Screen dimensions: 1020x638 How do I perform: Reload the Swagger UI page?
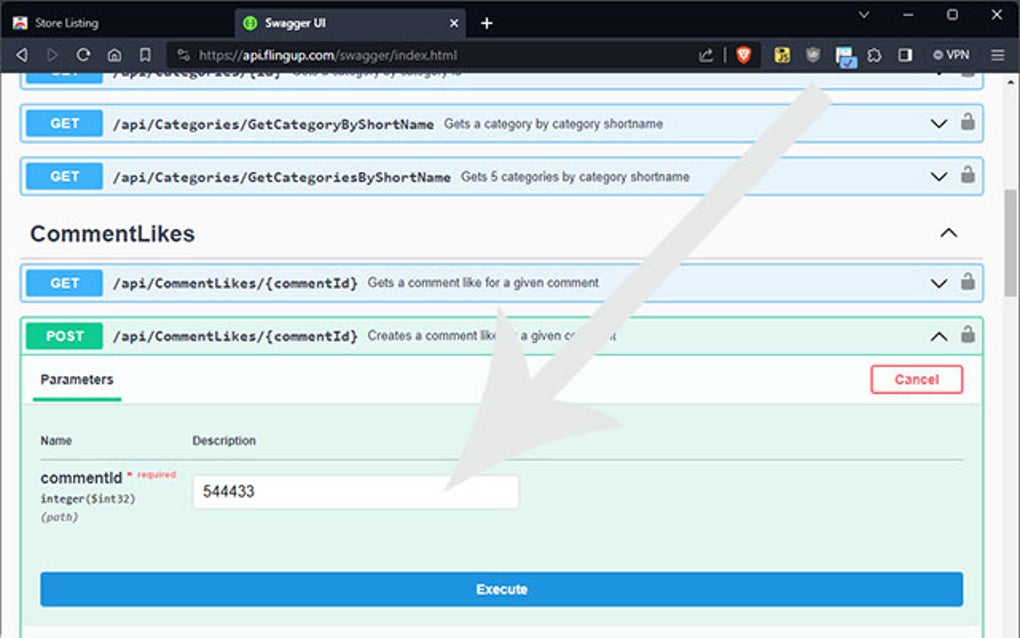tap(85, 55)
